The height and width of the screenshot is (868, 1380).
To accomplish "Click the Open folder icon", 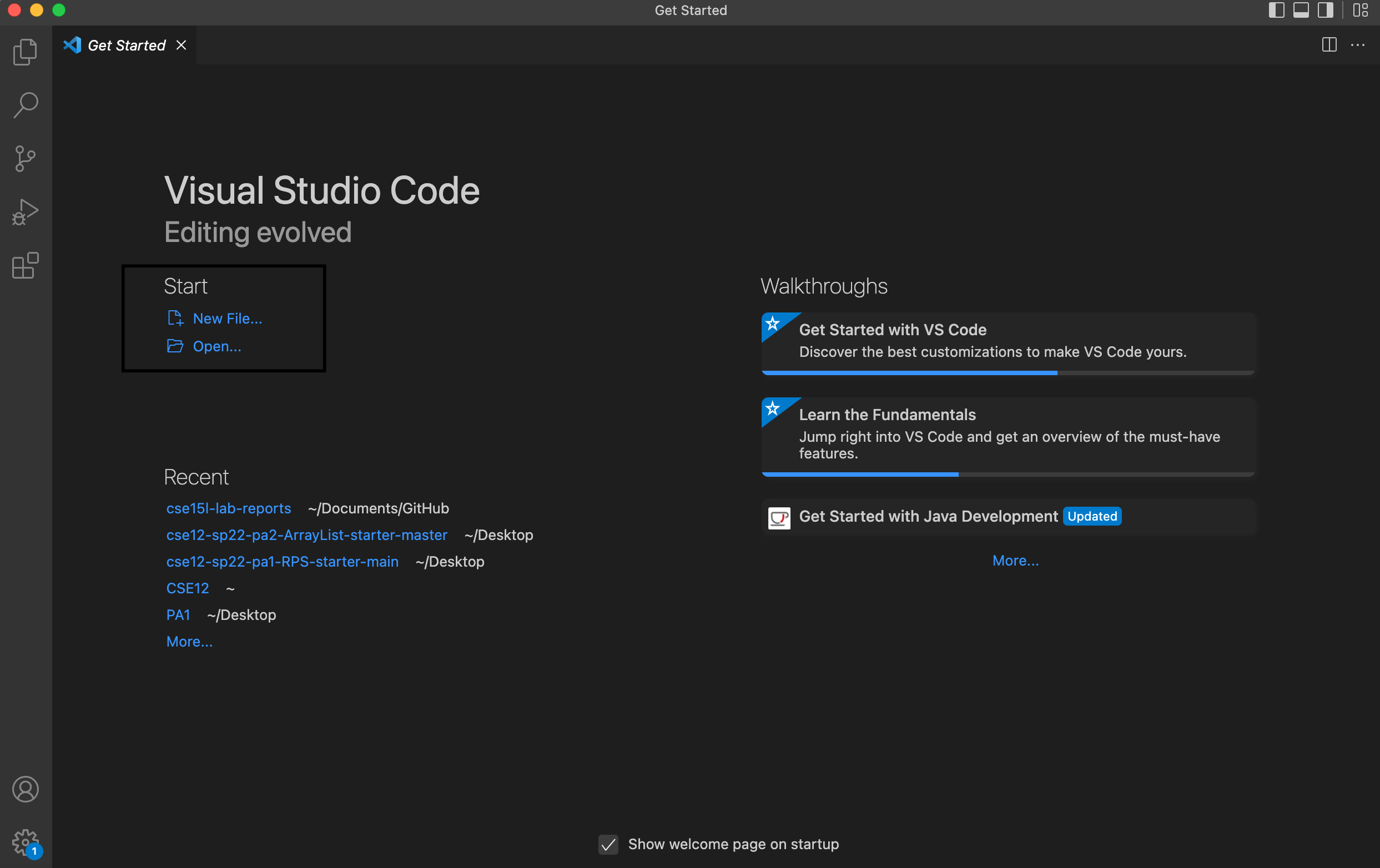I will (175, 346).
